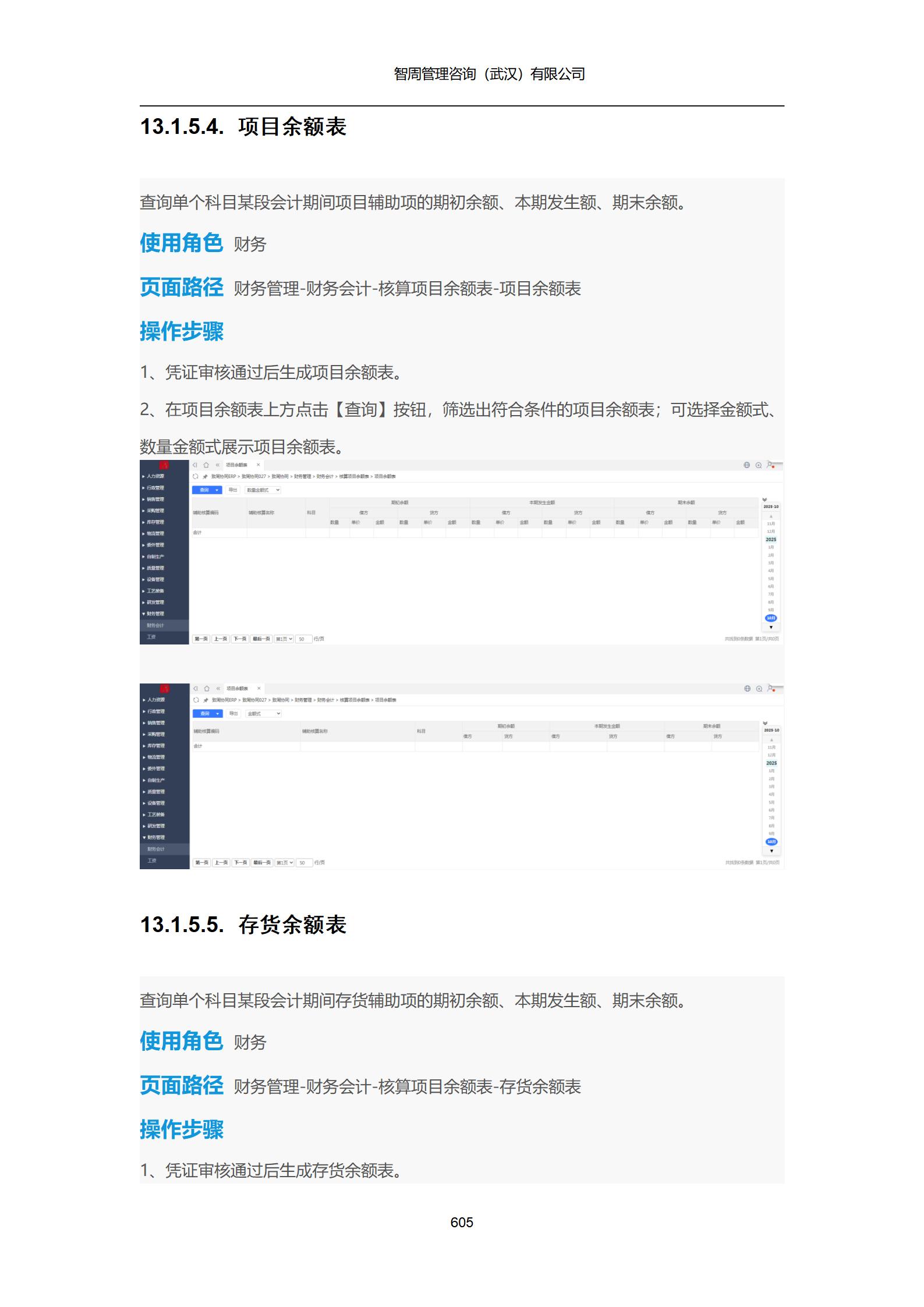Click the « icon beside lower screenshot's home icon
The image size is (924, 1307).
pos(218,689)
